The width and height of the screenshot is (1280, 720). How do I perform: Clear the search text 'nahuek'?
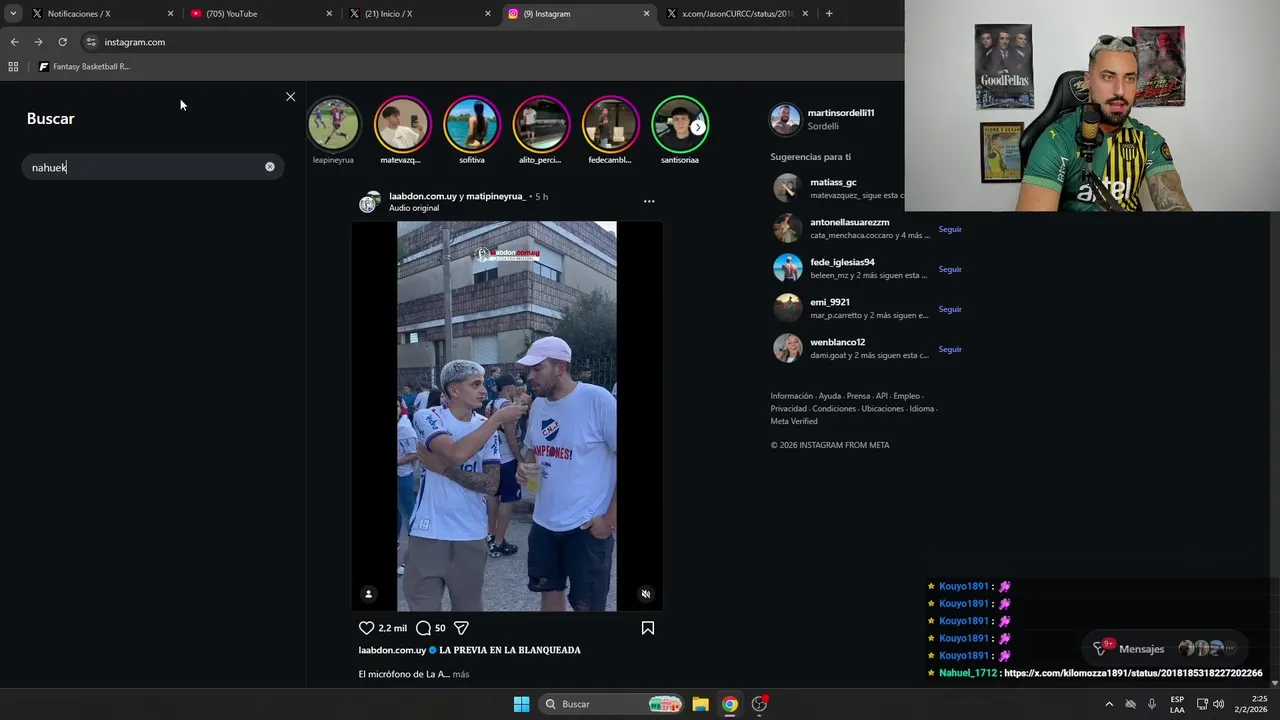coord(269,167)
